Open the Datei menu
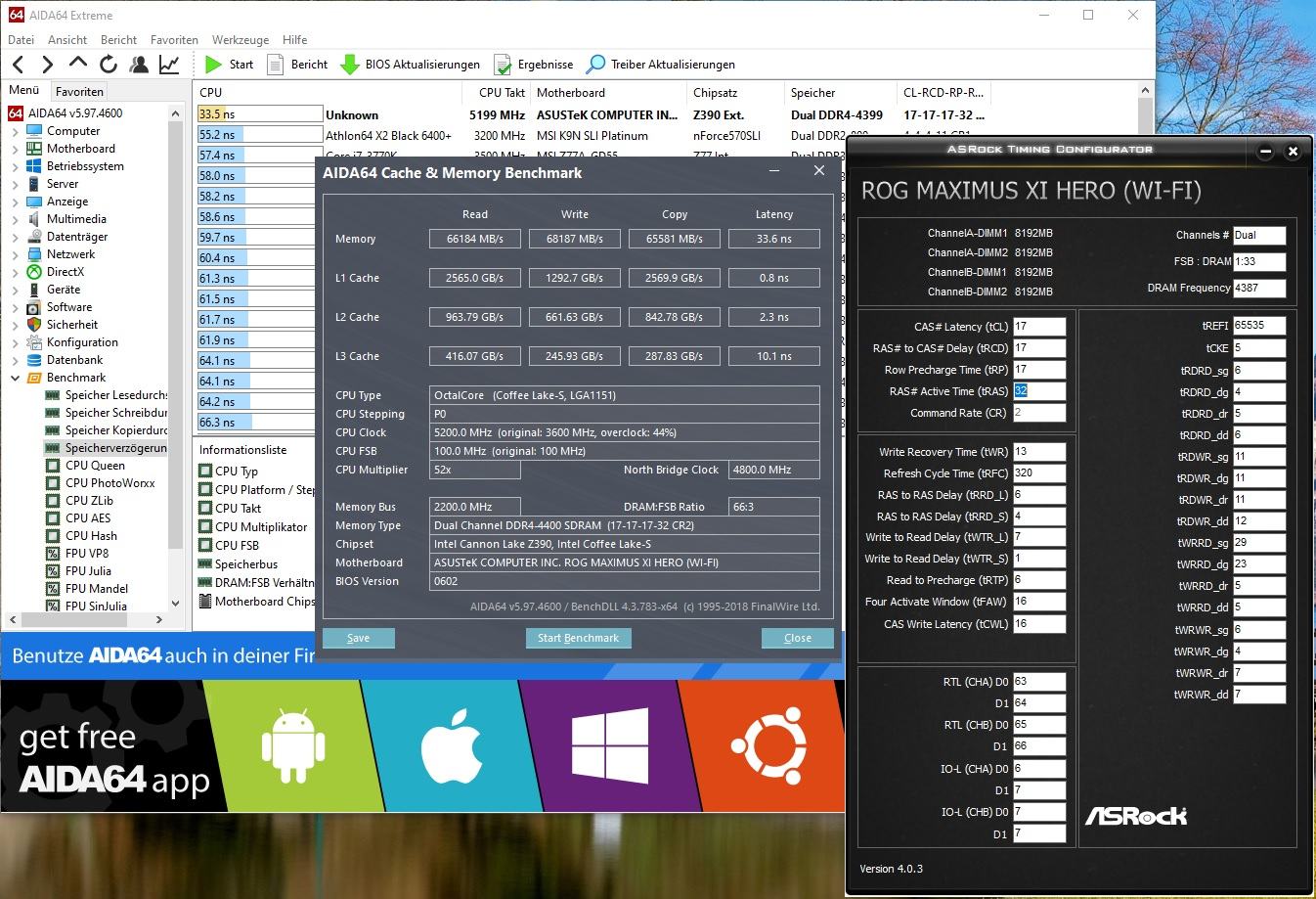Screen dimensions: 1316x899 tap(21, 40)
